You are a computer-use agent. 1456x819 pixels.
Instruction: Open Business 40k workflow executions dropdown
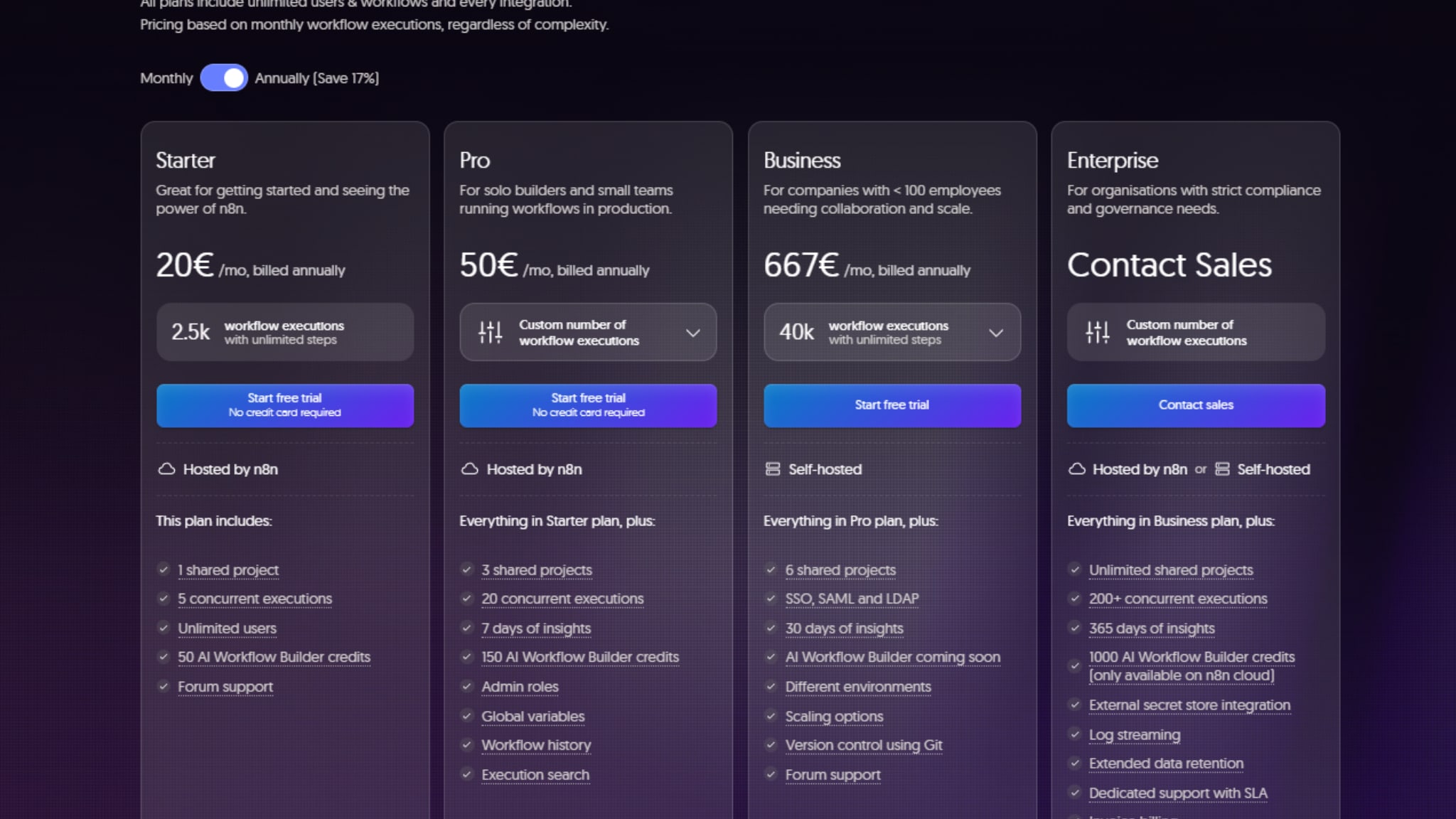coord(892,332)
